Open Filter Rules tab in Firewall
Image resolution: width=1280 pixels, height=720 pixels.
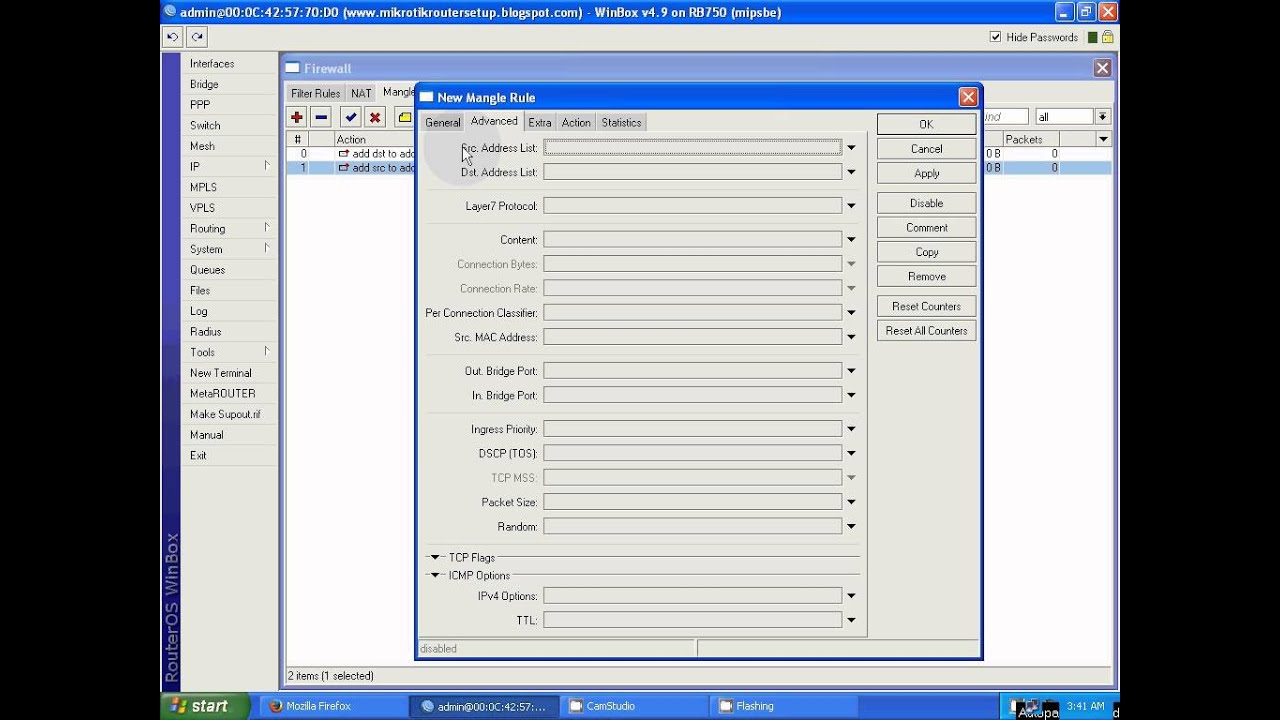click(315, 93)
